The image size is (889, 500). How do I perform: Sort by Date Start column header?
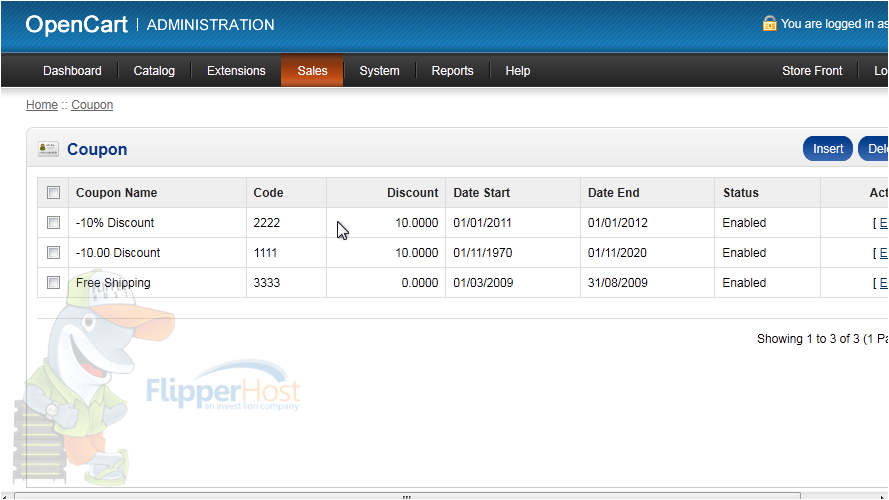481,193
